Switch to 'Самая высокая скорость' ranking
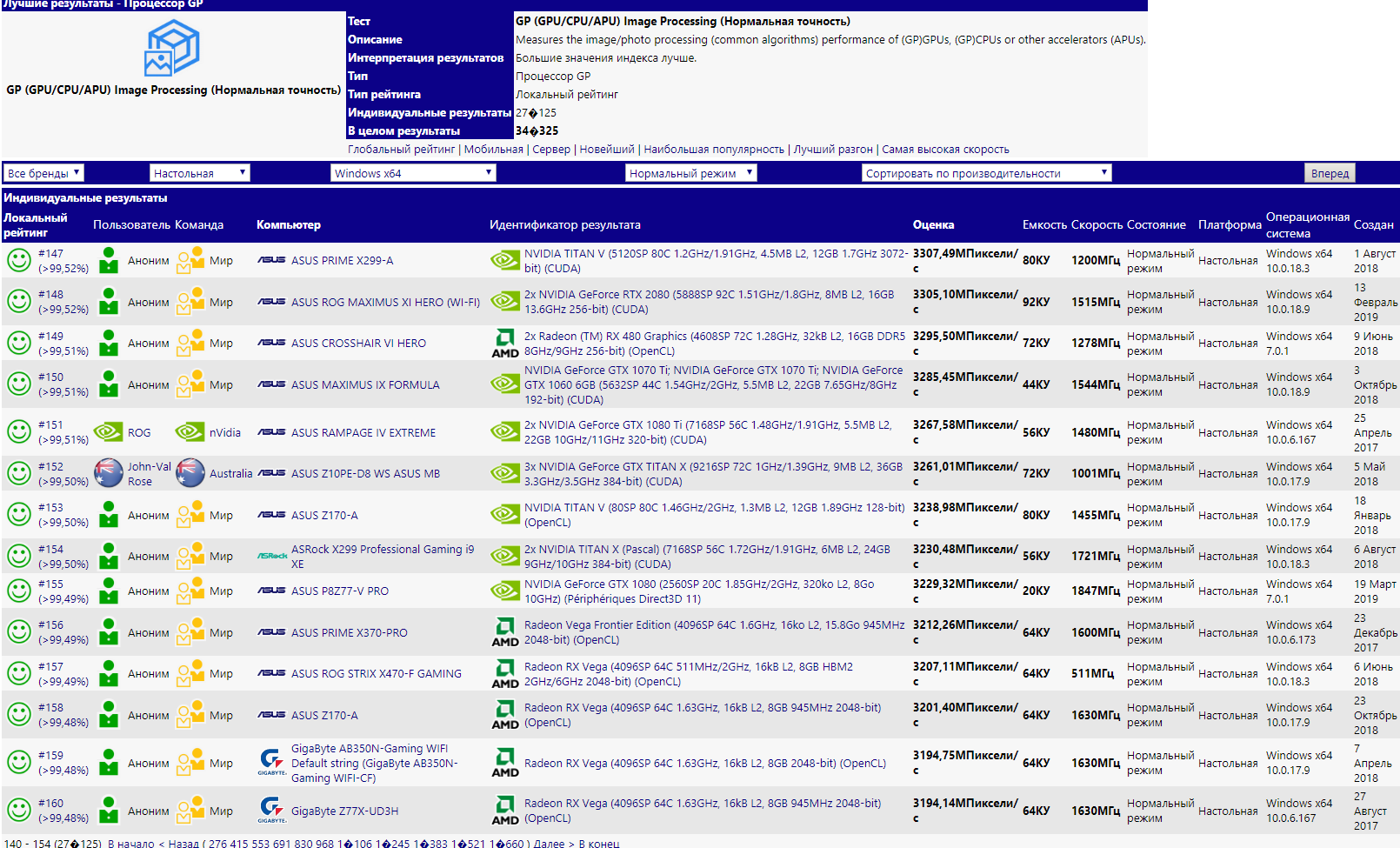 [x=946, y=150]
